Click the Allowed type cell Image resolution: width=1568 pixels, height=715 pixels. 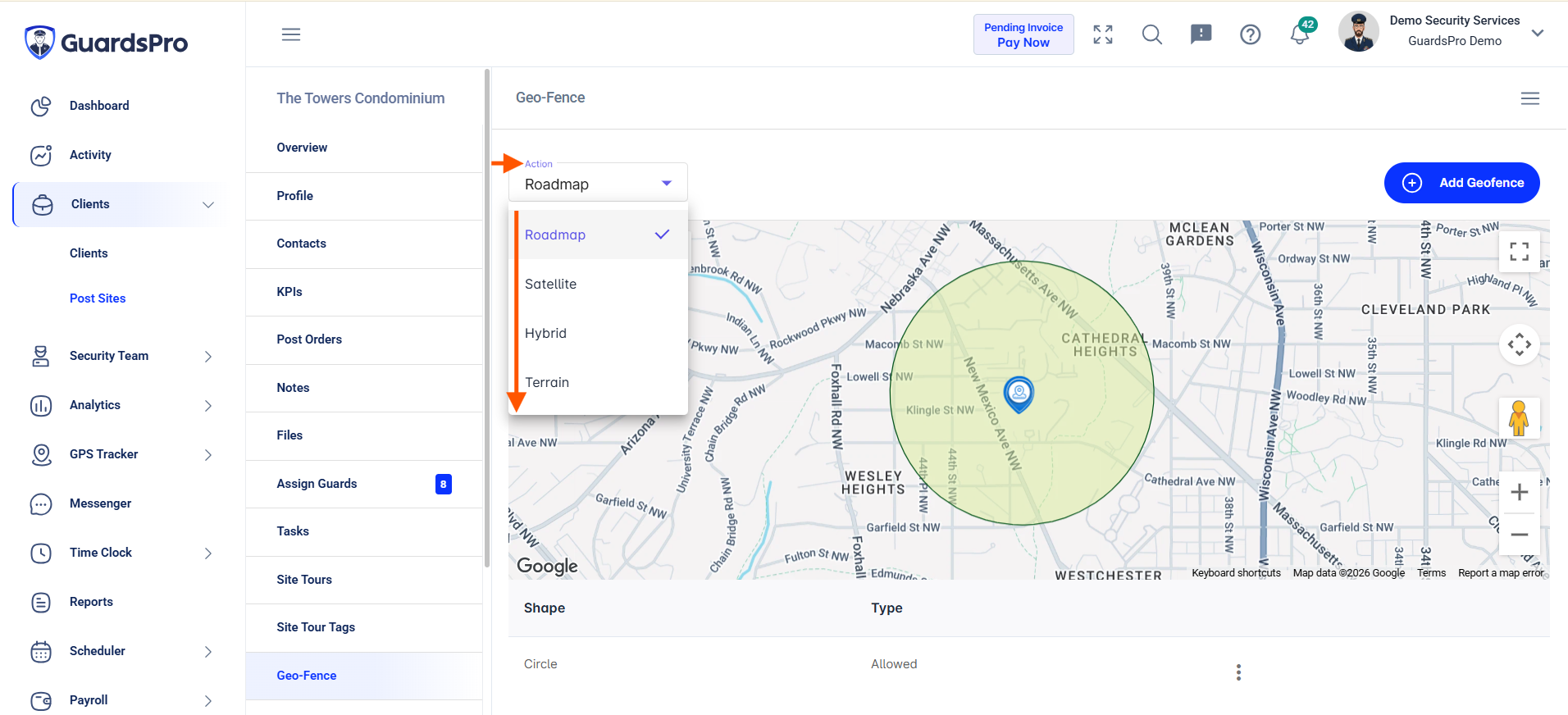coord(894,664)
